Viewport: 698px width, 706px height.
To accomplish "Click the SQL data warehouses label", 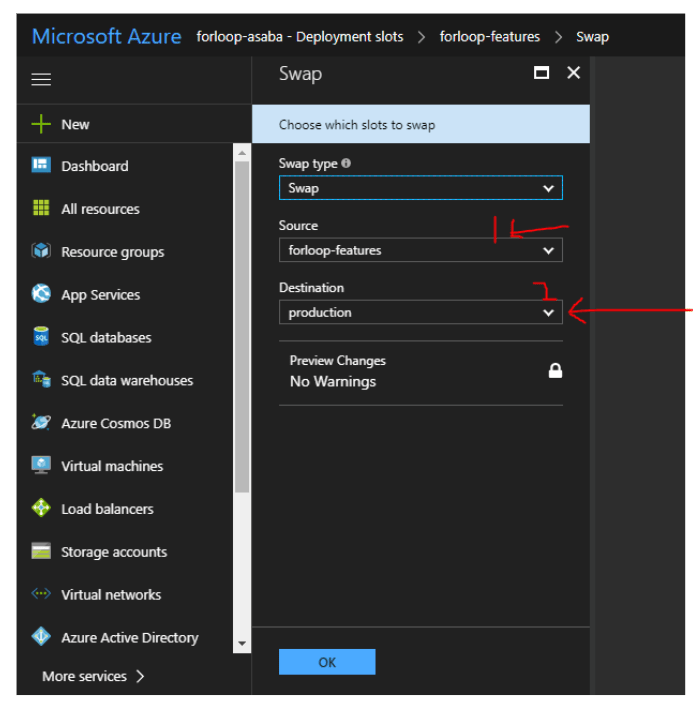I will tap(127, 380).
